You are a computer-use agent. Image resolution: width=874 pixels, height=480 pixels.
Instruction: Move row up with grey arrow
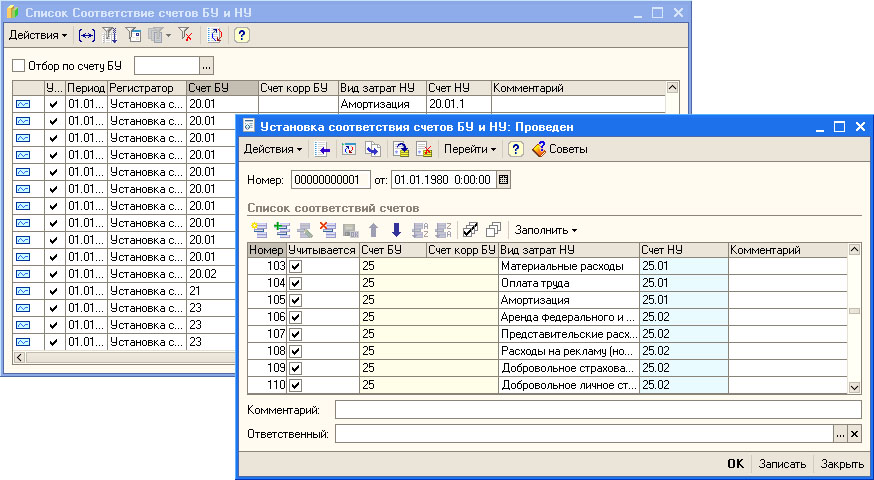(373, 230)
